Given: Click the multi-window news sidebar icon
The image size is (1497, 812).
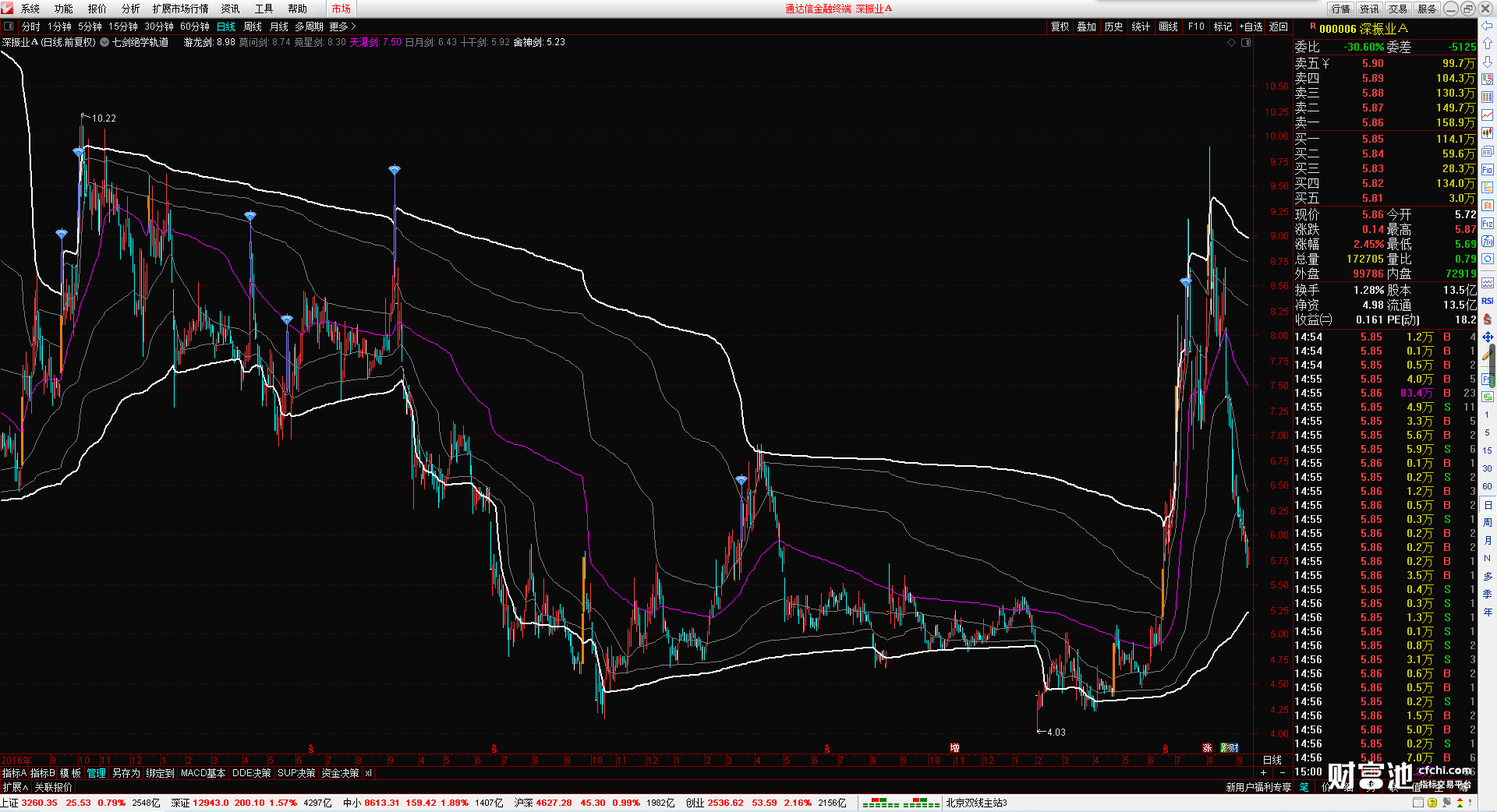Looking at the screenshot, I should point(1488,151).
